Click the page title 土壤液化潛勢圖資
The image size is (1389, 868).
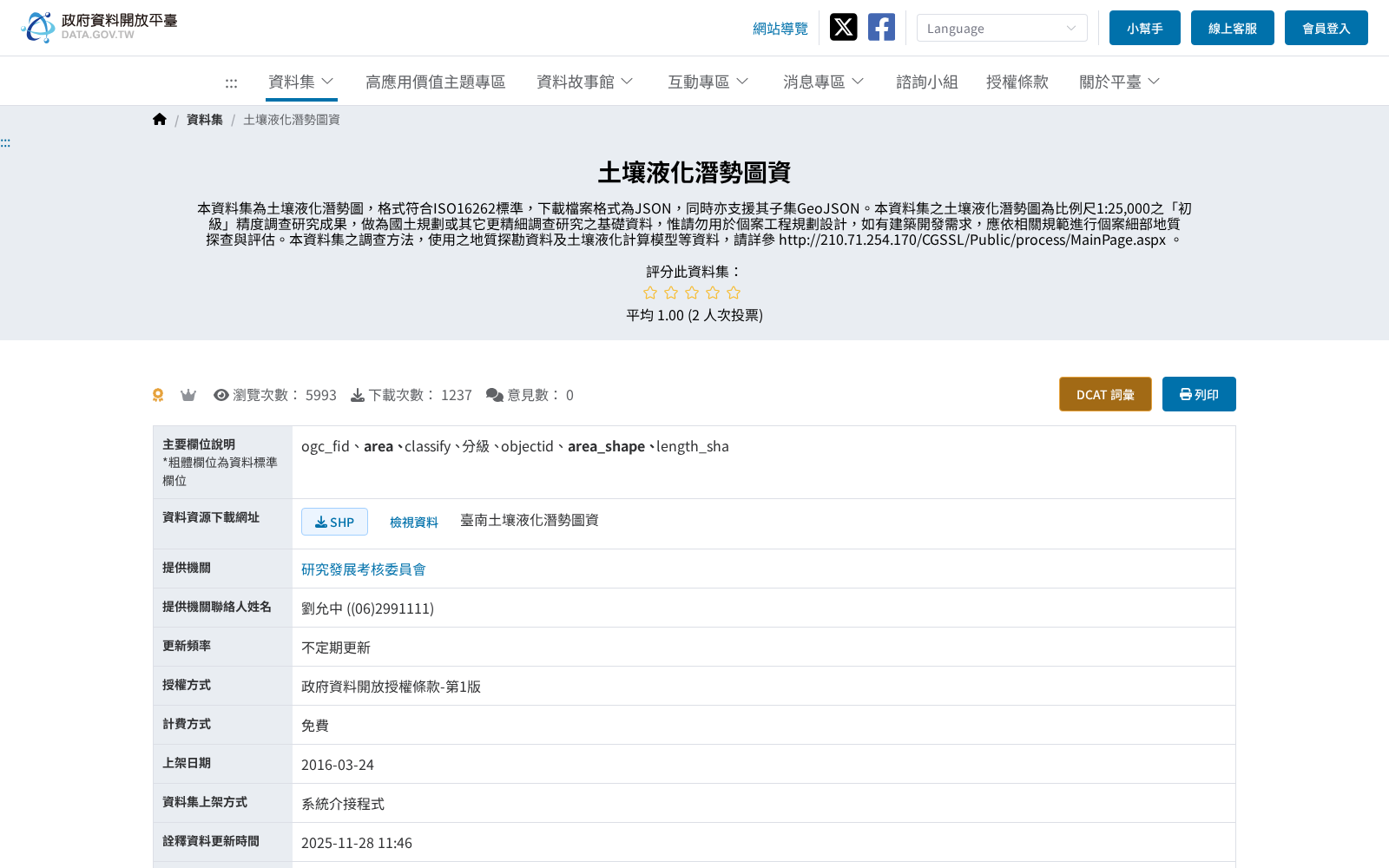click(x=694, y=173)
